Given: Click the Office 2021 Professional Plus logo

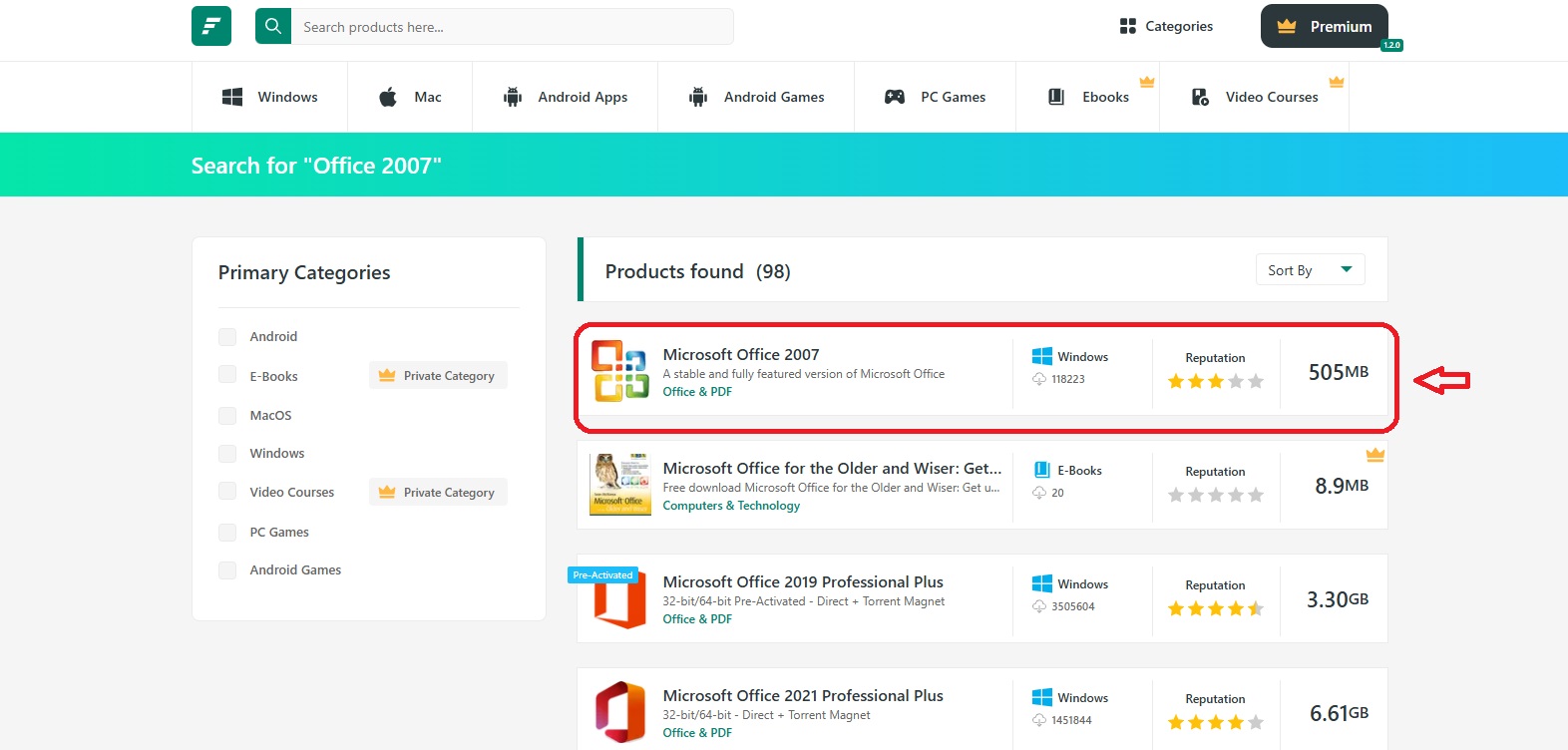Looking at the screenshot, I should pos(620,712).
